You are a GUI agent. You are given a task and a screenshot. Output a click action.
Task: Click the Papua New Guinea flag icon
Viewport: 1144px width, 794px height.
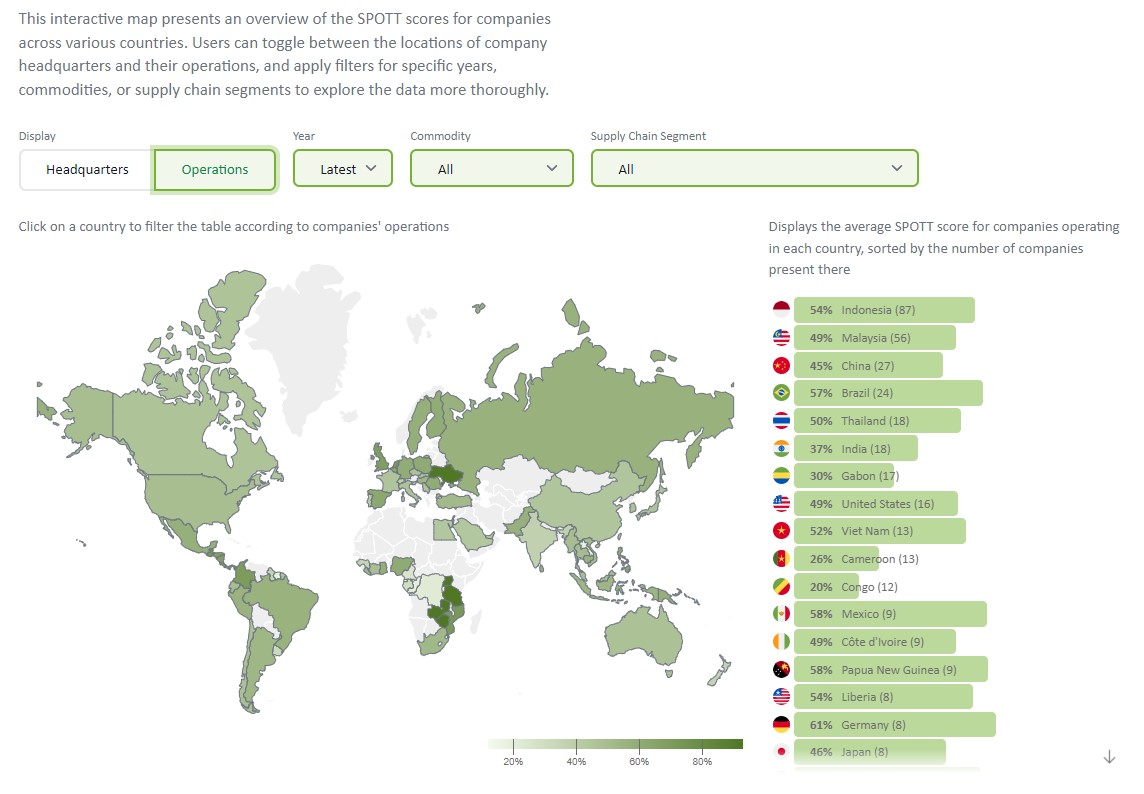pos(781,668)
